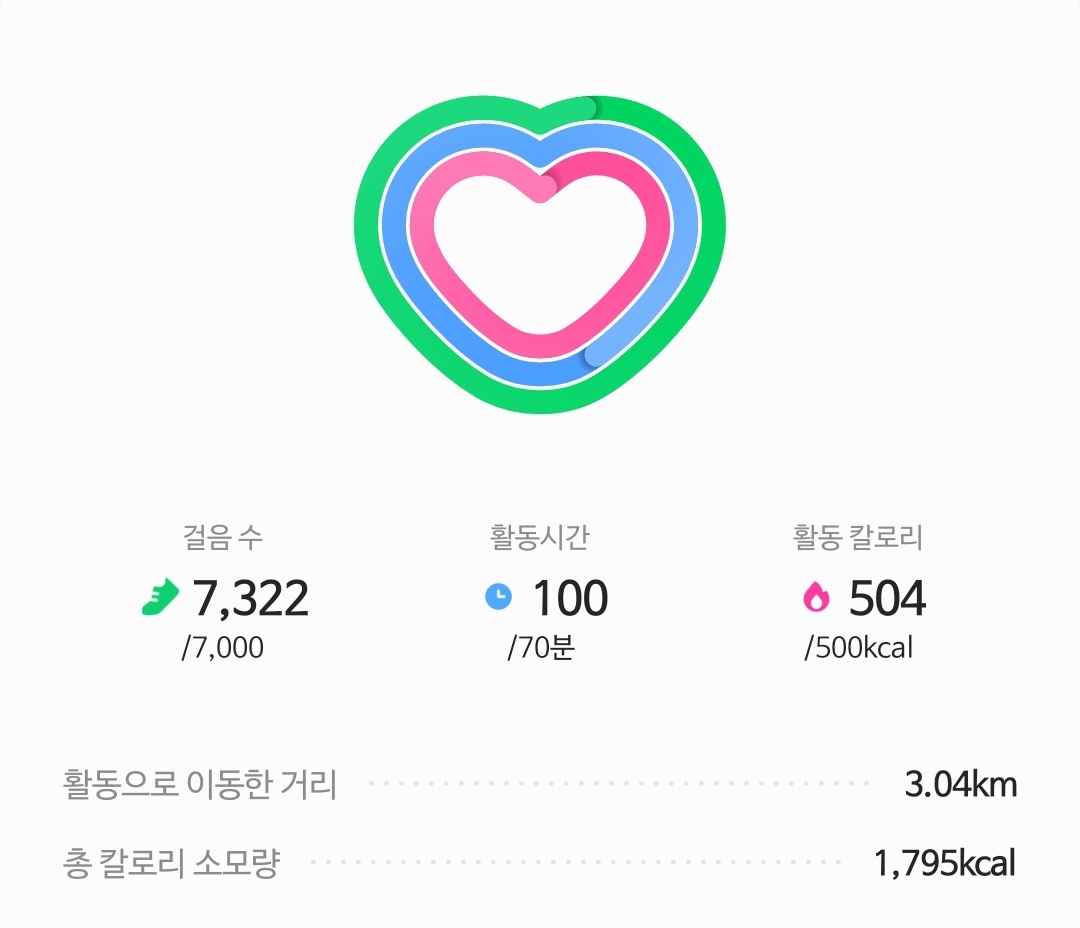1080x928 pixels.
Task: Tap the /70분 active time goal
Action: tap(540, 648)
